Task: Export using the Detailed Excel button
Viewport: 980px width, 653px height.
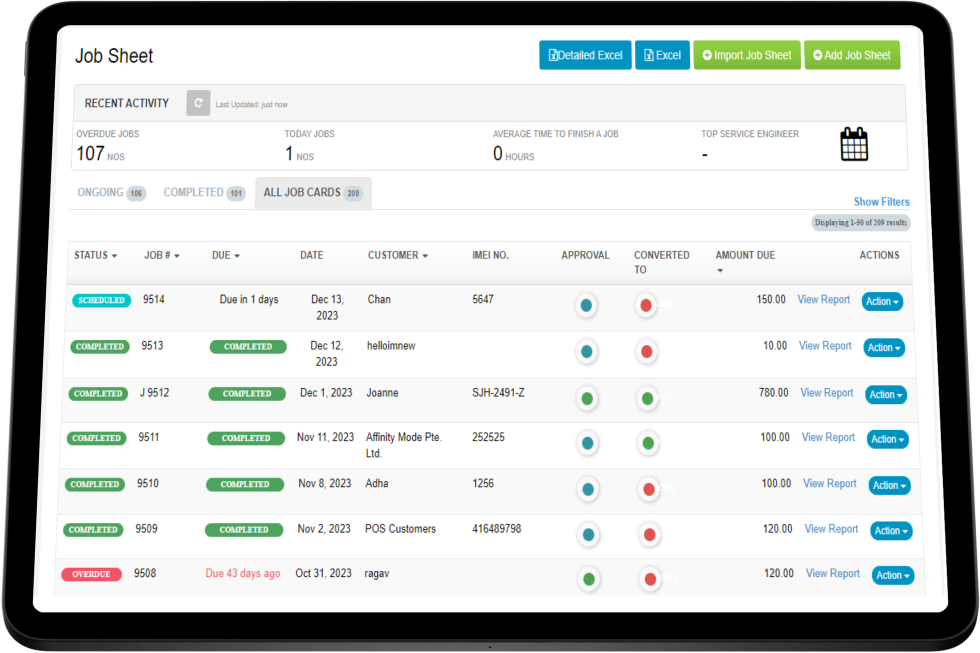Action: tap(585, 55)
